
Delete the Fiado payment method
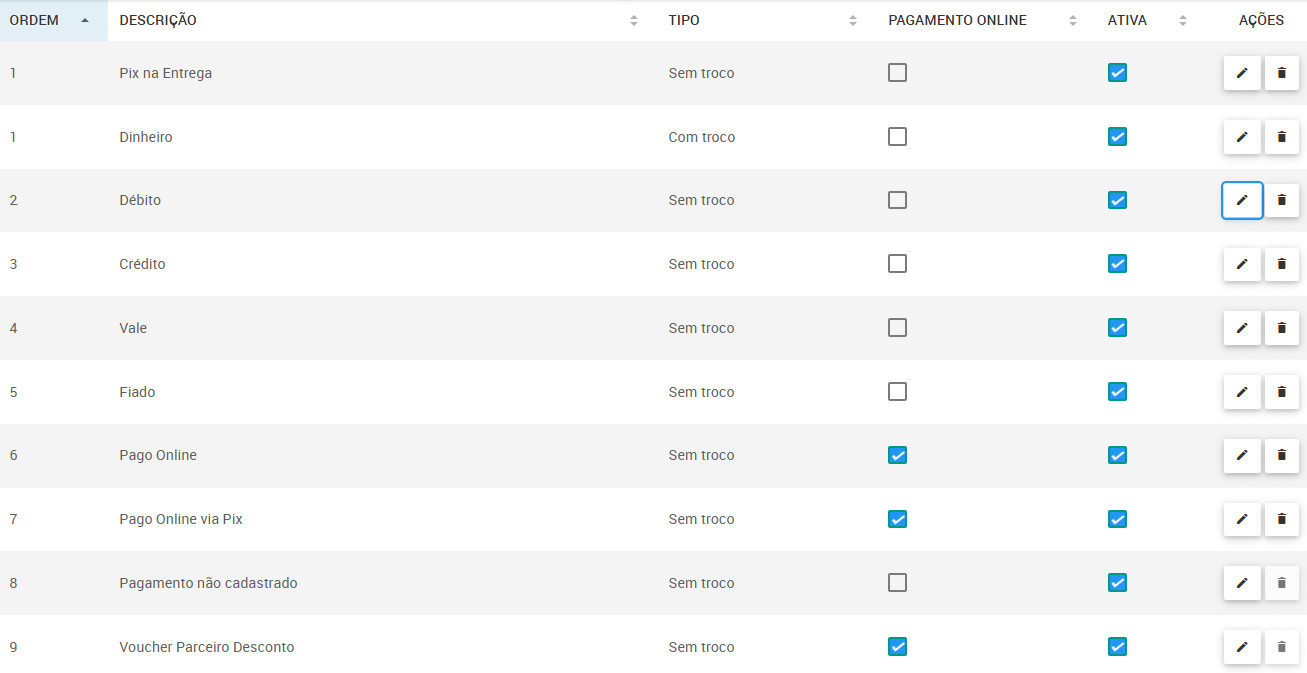[x=1282, y=392]
